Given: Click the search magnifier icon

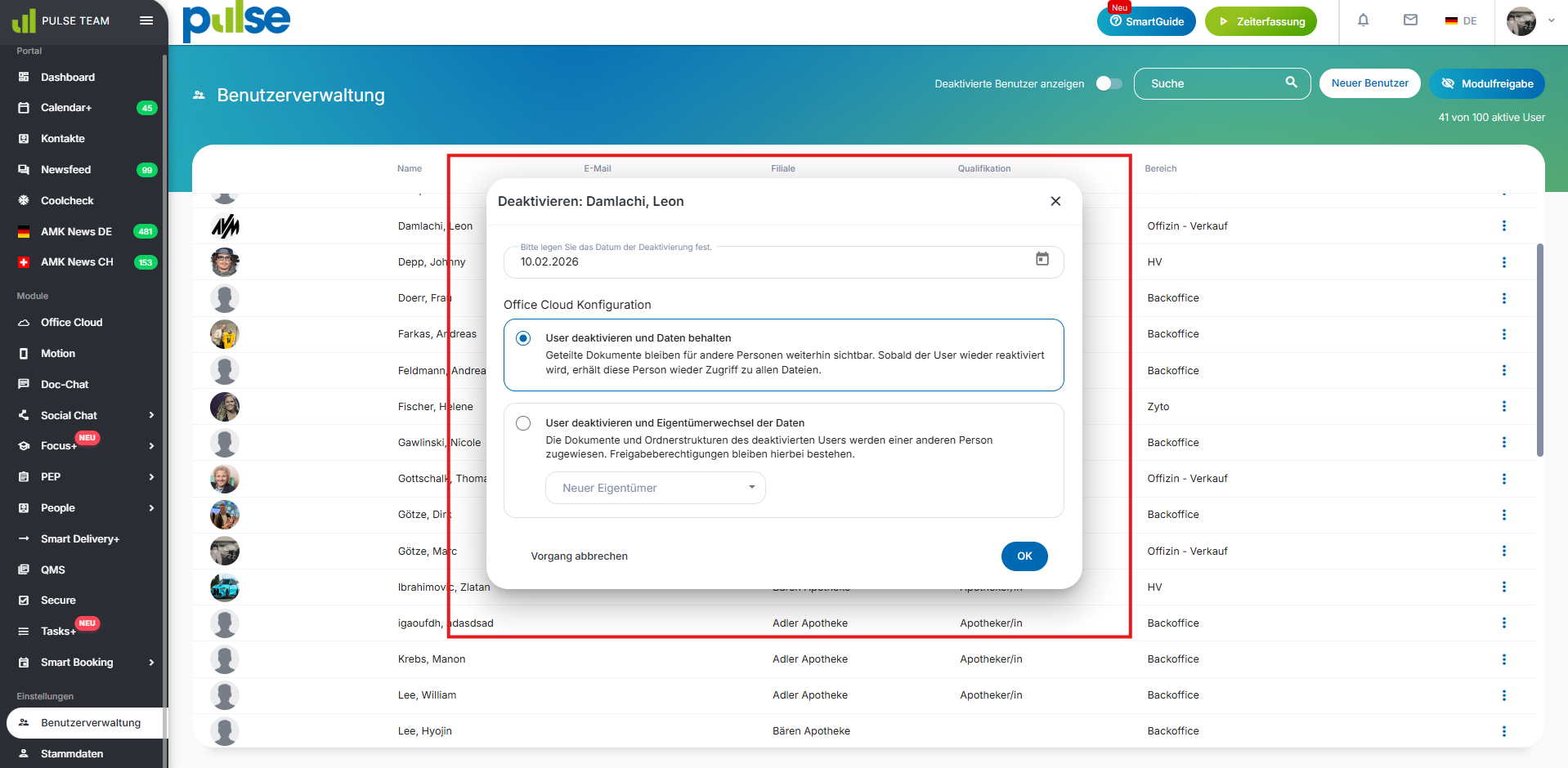Looking at the screenshot, I should 1292,83.
